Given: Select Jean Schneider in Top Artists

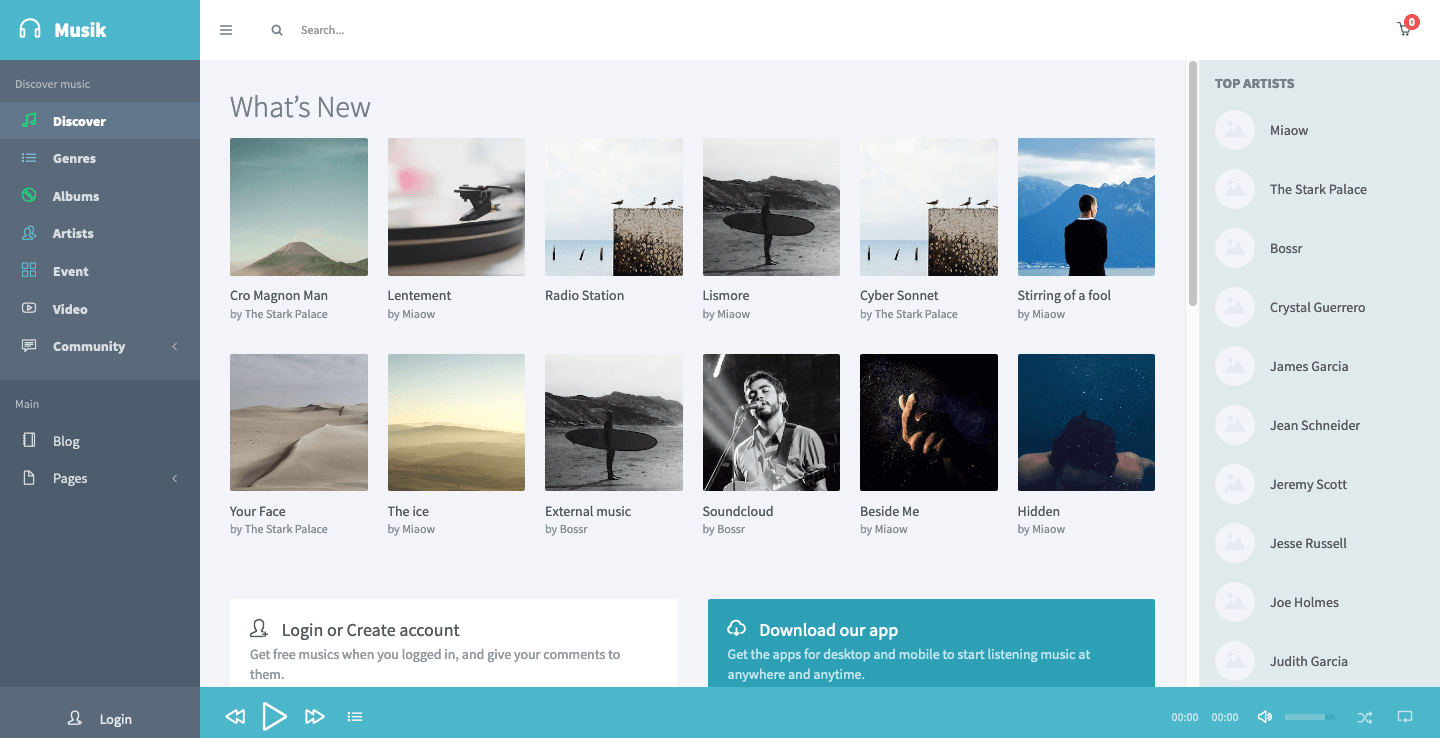Looking at the screenshot, I should (x=1315, y=425).
